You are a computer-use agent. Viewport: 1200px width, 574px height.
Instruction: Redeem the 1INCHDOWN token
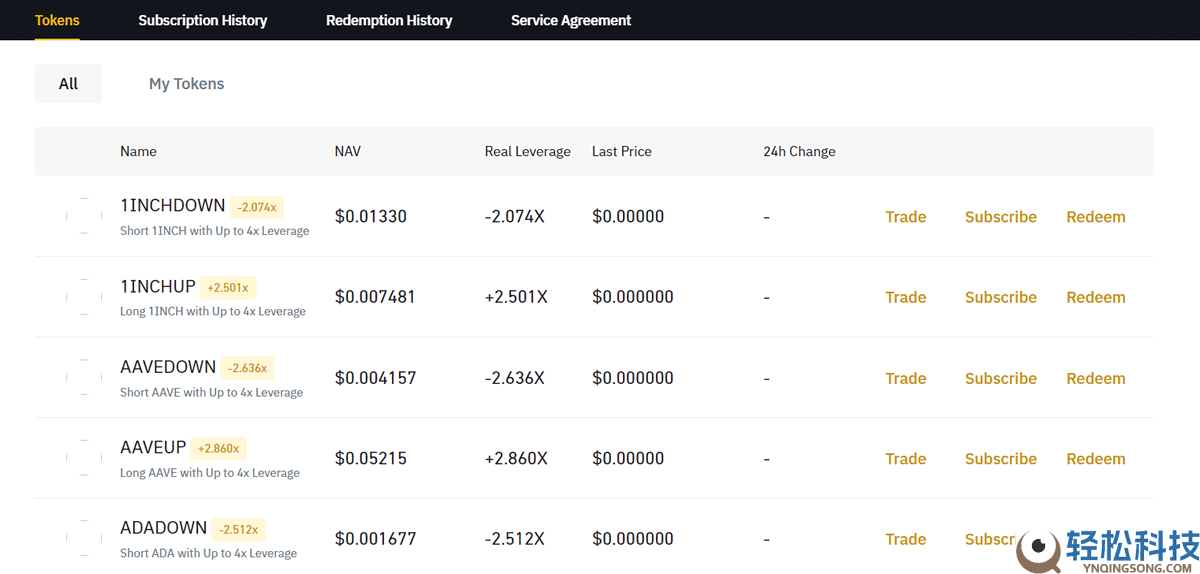[1095, 217]
